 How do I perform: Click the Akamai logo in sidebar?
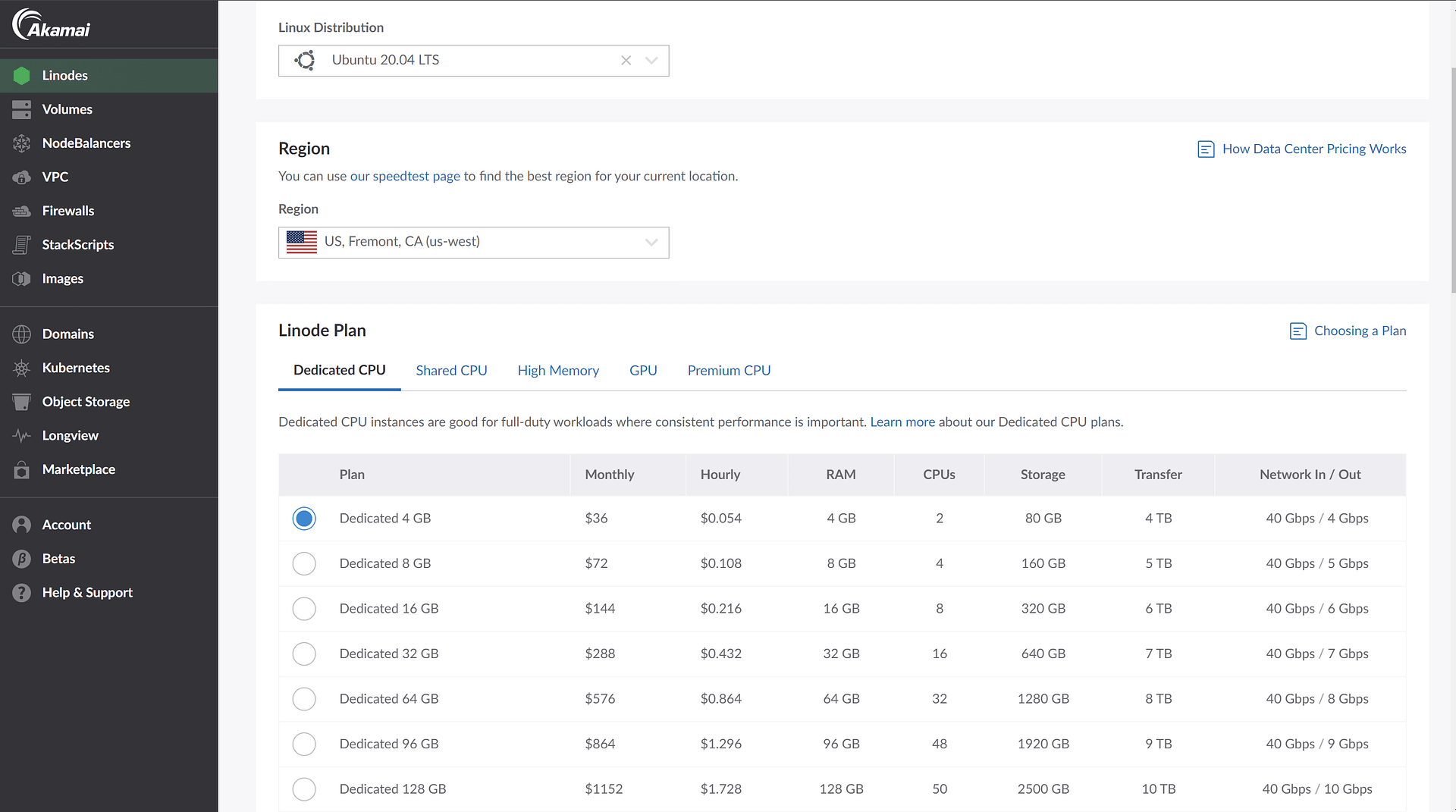pos(52,24)
